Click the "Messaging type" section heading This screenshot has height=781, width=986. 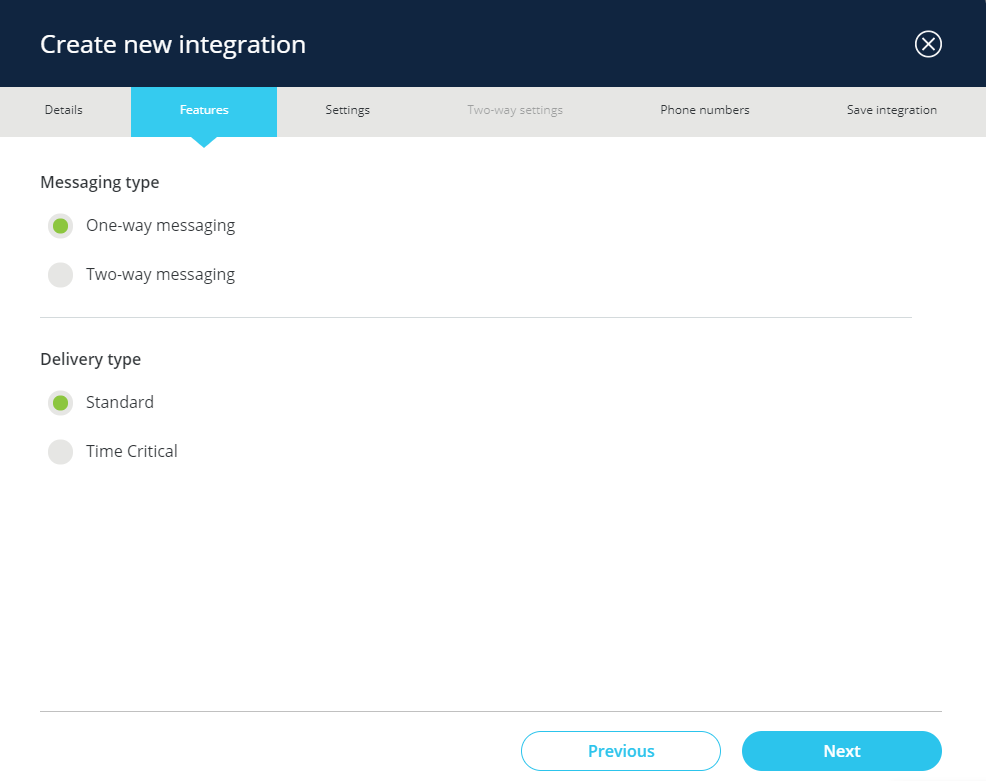tap(99, 183)
